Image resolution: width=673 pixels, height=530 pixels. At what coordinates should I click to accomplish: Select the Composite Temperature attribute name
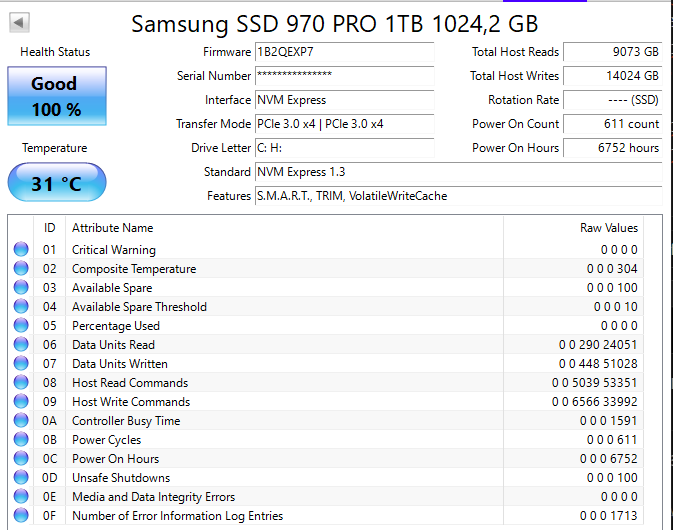[x=134, y=269]
